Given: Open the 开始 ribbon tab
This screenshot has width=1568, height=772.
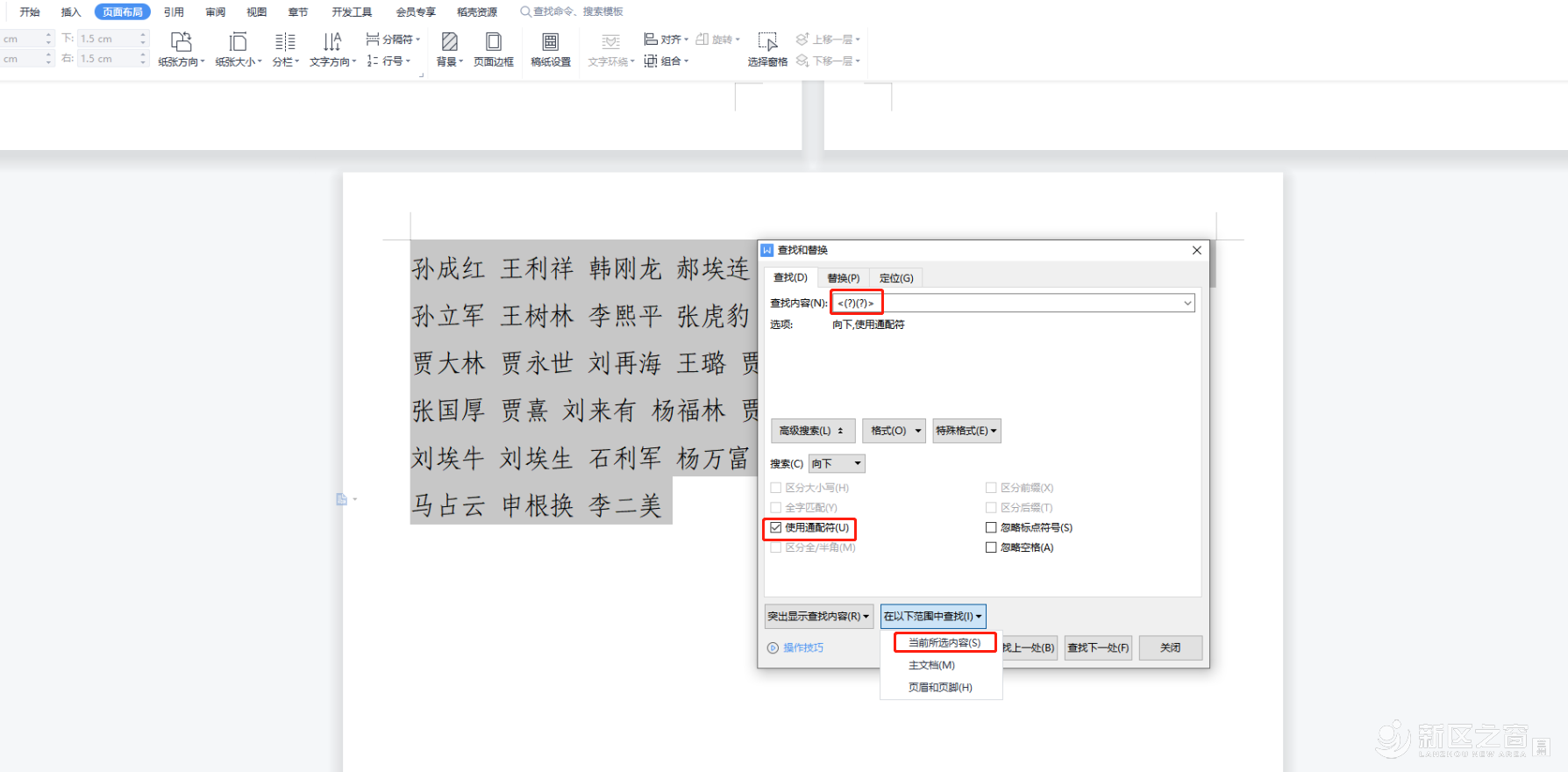Looking at the screenshot, I should pyautogui.click(x=30, y=11).
